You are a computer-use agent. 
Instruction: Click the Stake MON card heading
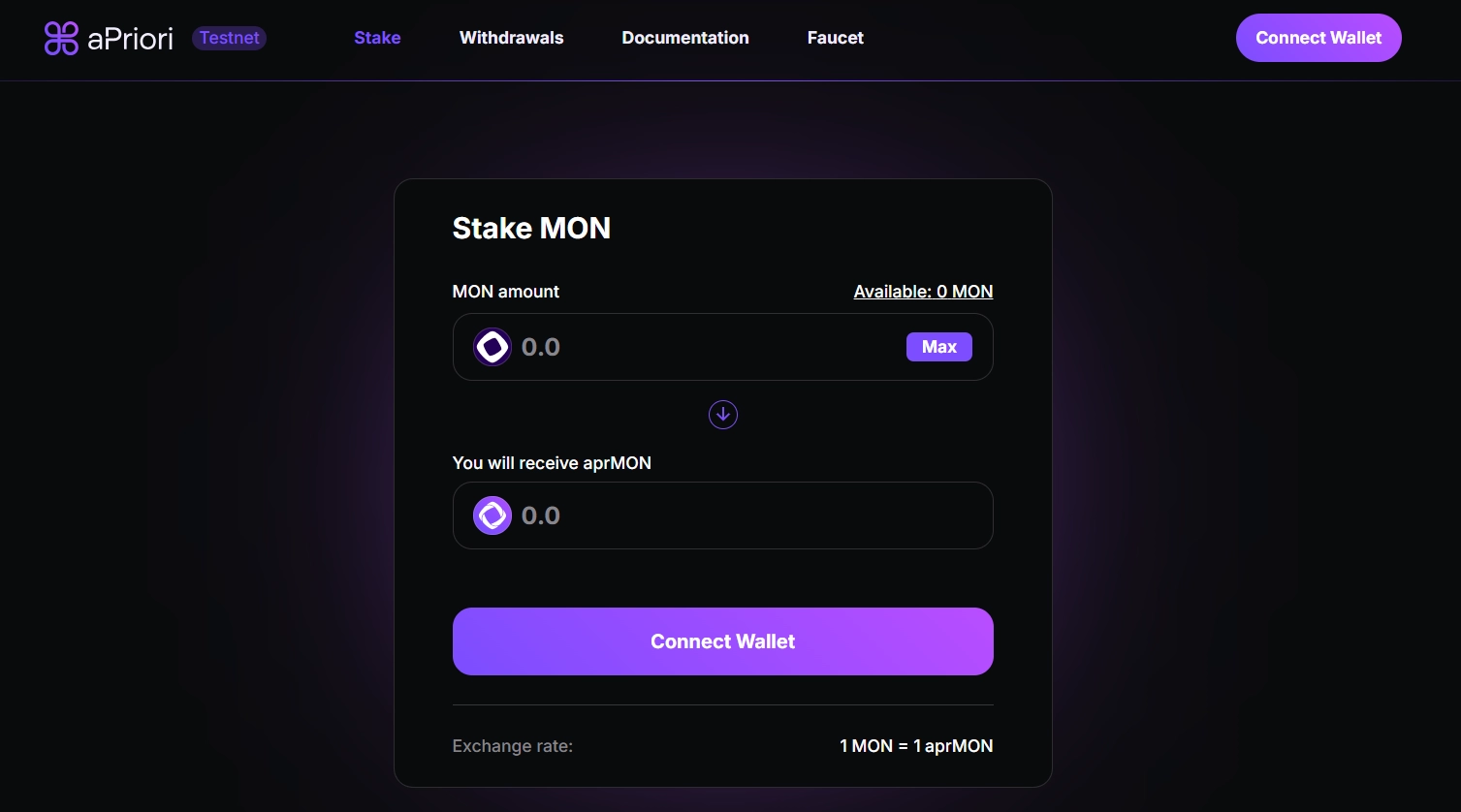point(531,228)
